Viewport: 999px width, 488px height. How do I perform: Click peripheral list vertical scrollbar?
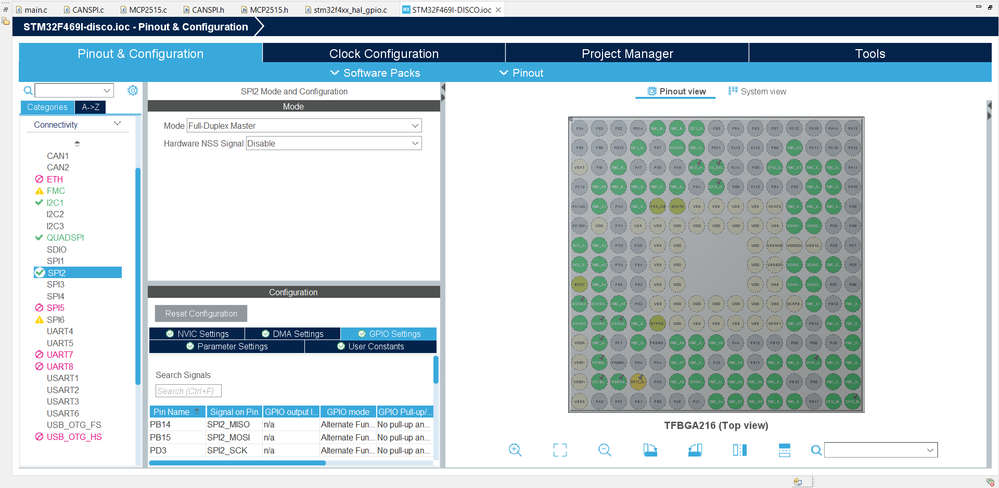(138, 276)
